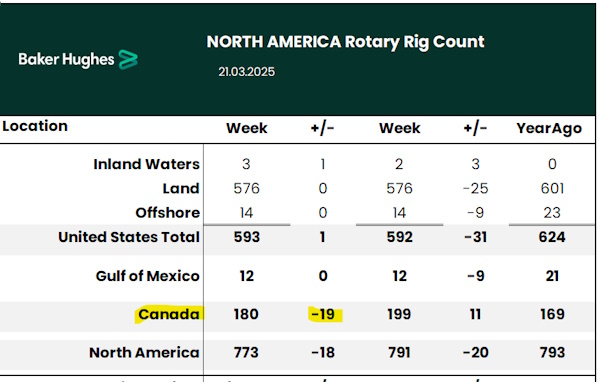Select the Gulf of Mexico row label
This screenshot has width=600, height=382.
pyautogui.click(x=148, y=276)
